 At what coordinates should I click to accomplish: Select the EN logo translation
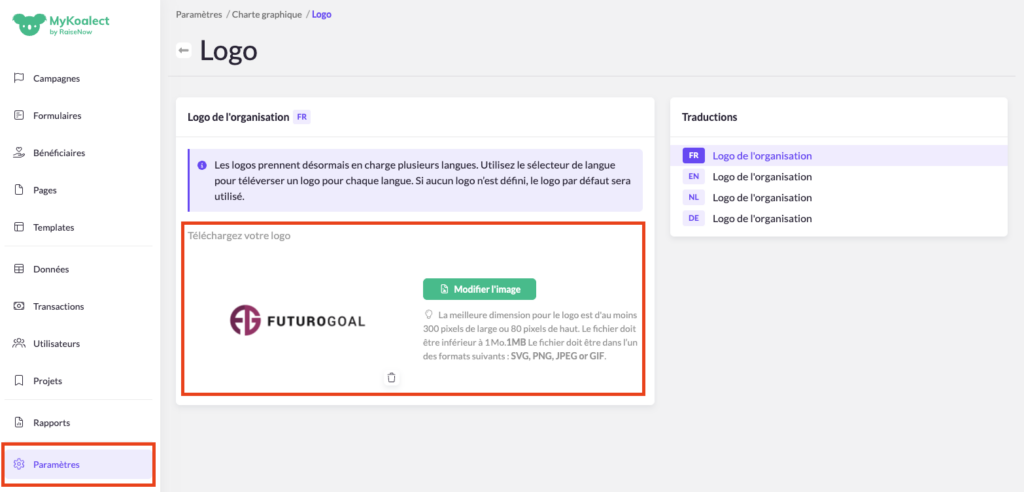761,177
